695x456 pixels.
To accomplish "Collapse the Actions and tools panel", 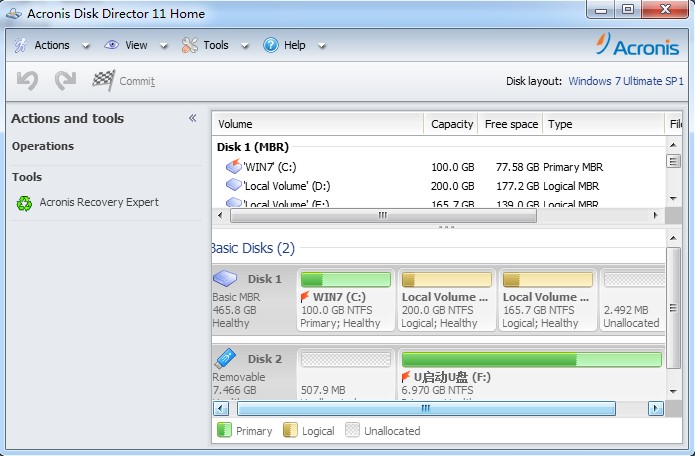I will [192, 118].
